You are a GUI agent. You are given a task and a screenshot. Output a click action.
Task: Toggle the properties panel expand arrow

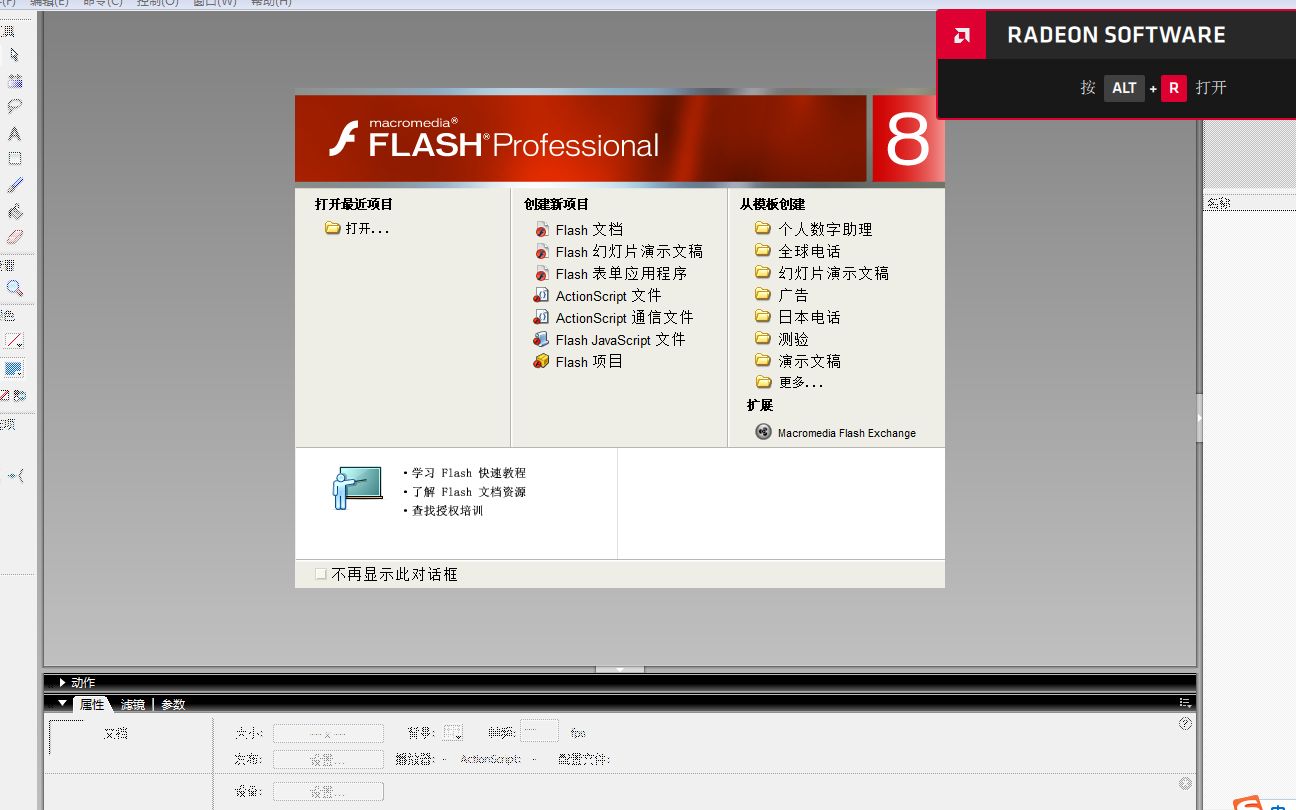point(1185,783)
